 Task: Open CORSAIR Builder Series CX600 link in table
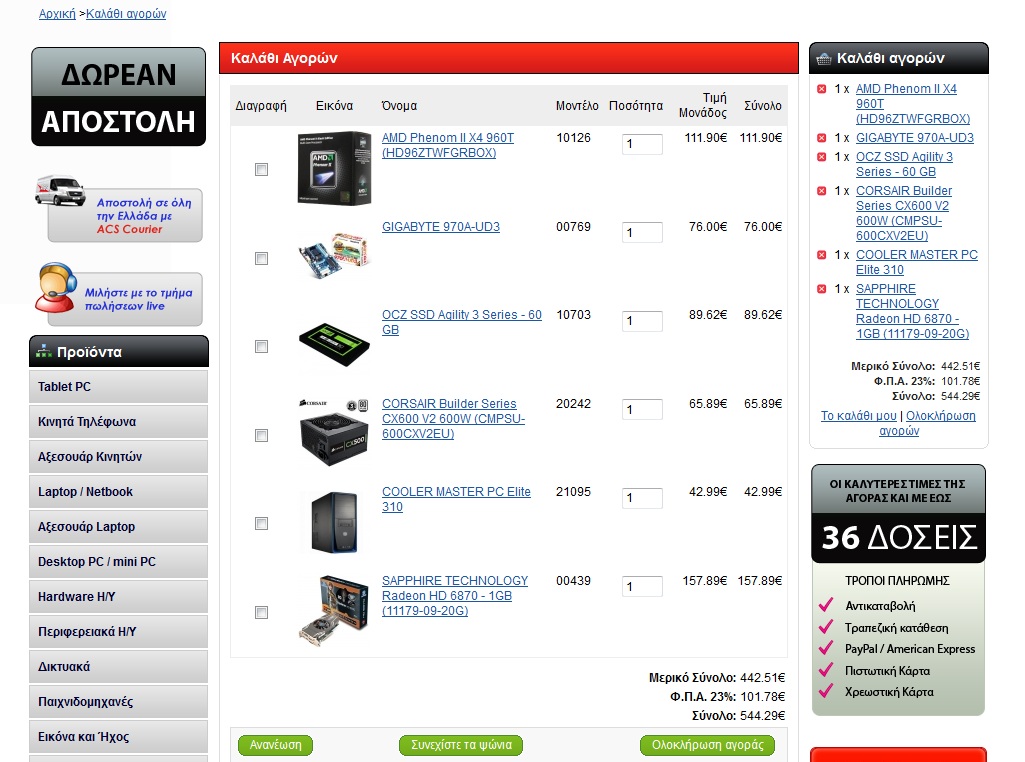[453, 418]
